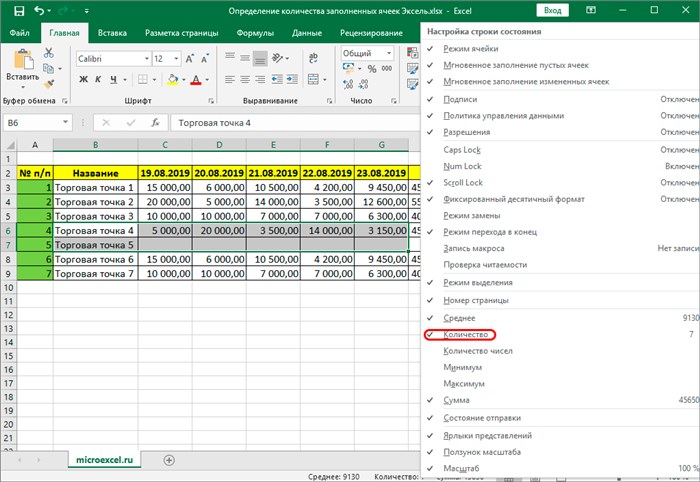700x482 pixels.
Task: Click the Bottom Align icon
Action: [260, 58]
